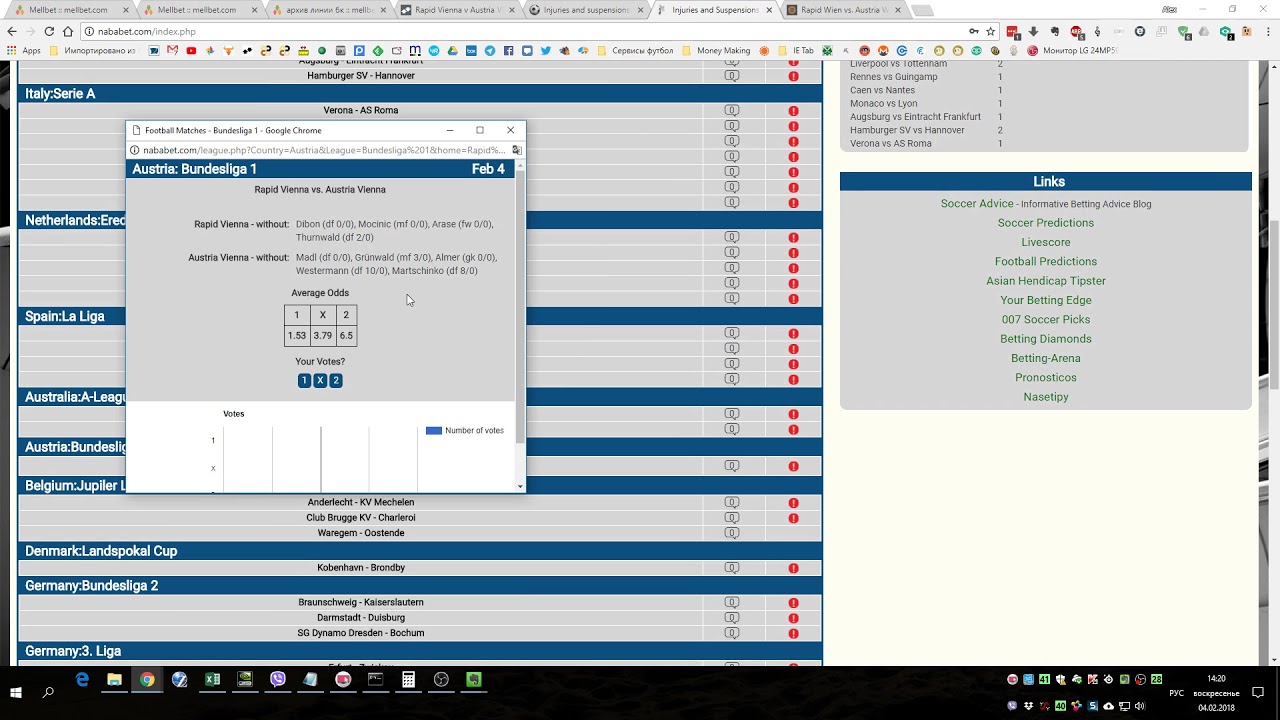Switch to Rapid Wien vs. Austria tab

843,10
